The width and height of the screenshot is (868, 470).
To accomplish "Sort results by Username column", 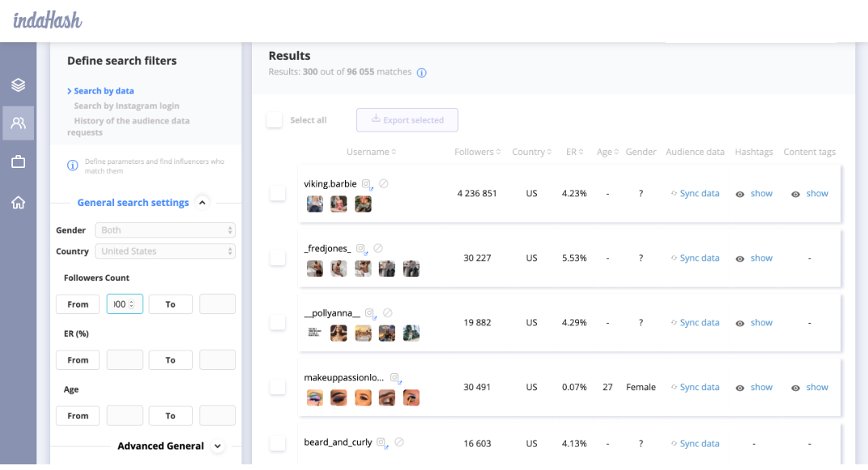I will tap(371, 152).
